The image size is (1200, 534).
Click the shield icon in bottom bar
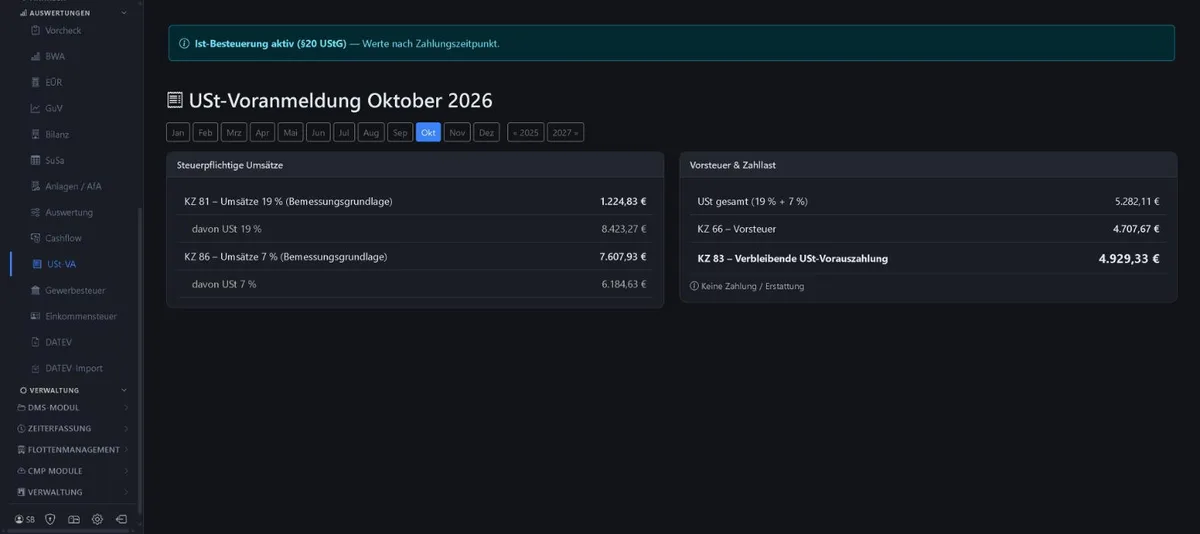[50, 520]
